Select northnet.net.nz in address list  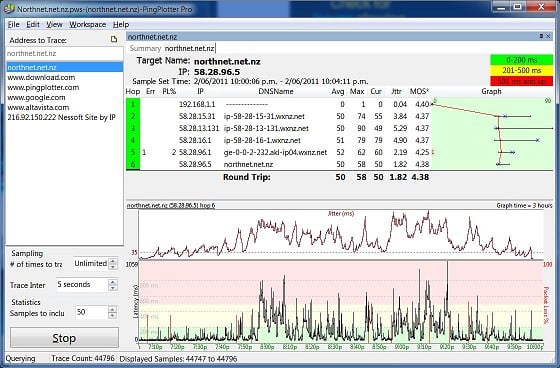(65, 67)
